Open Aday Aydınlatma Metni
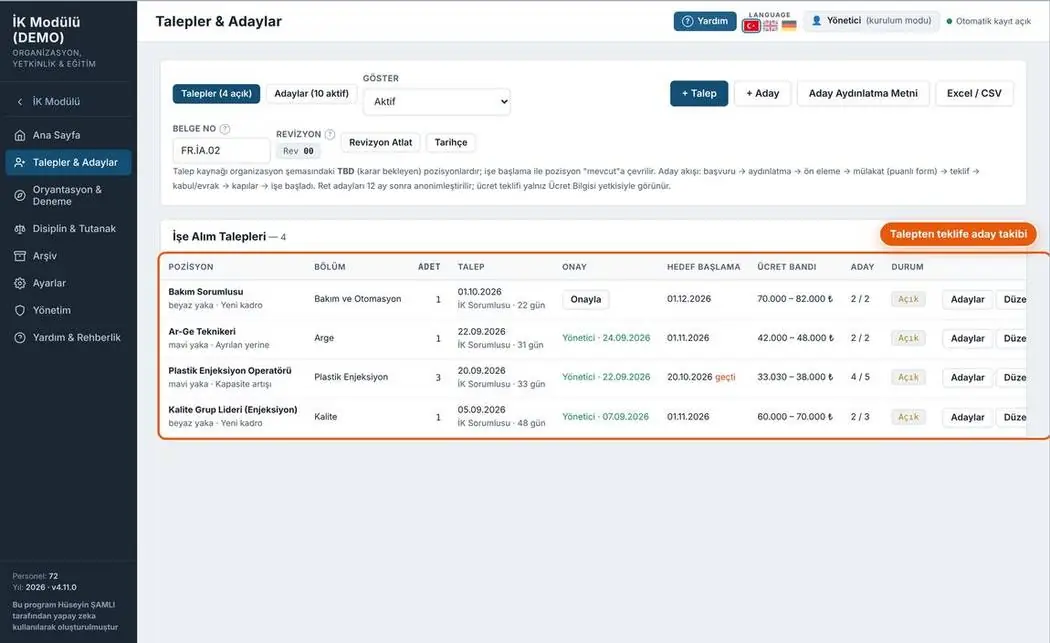 click(863, 94)
